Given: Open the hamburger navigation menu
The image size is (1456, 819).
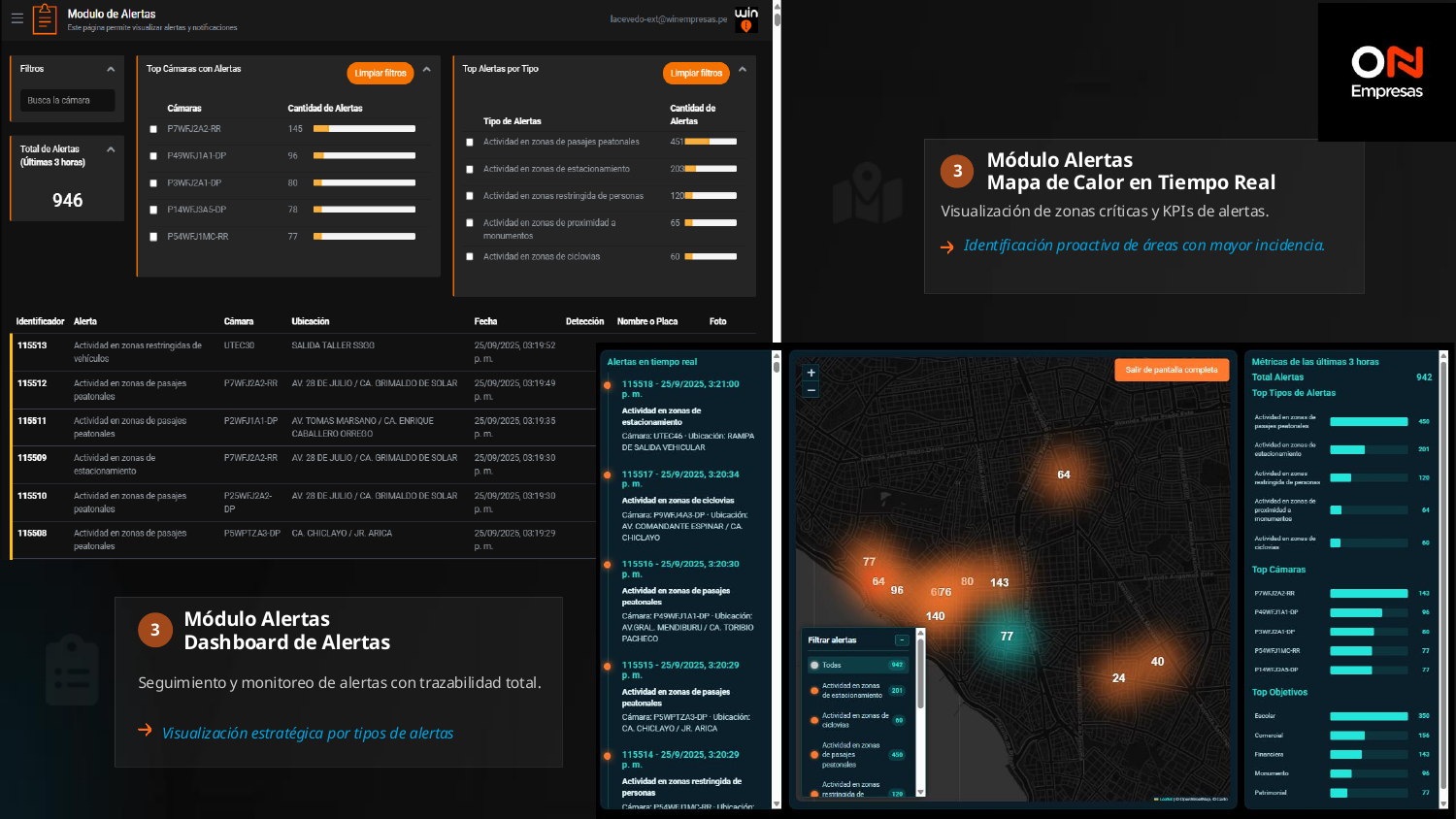Looking at the screenshot, I should (x=17, y=18).
